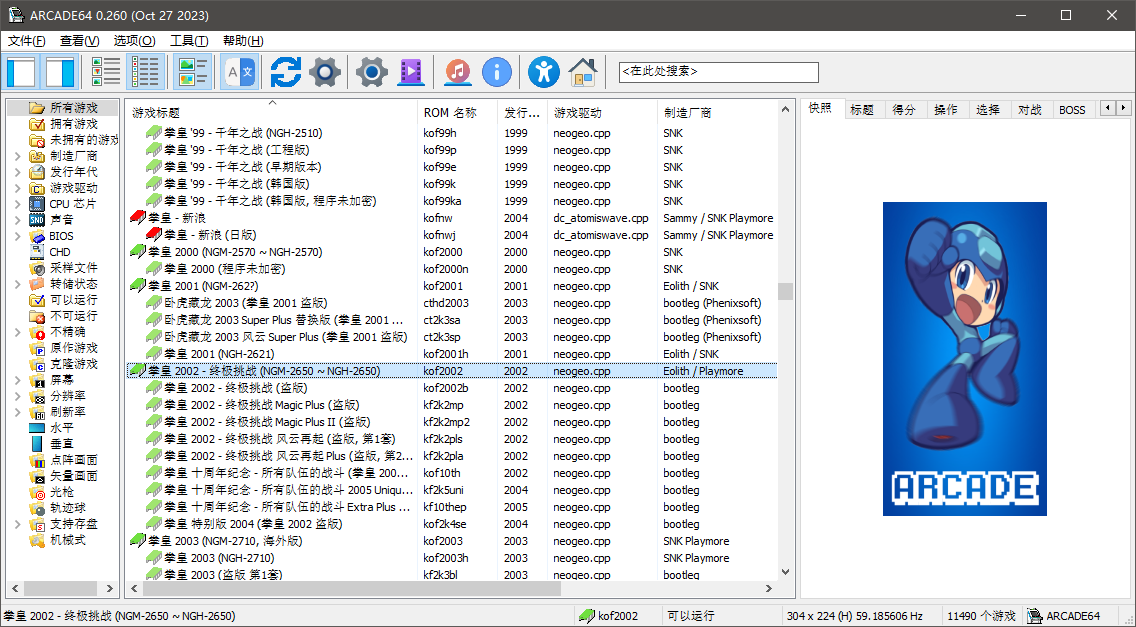The image size is (1136, 627).
Task: Select 点阵画面 filter in tree
Action: point(73,460)
